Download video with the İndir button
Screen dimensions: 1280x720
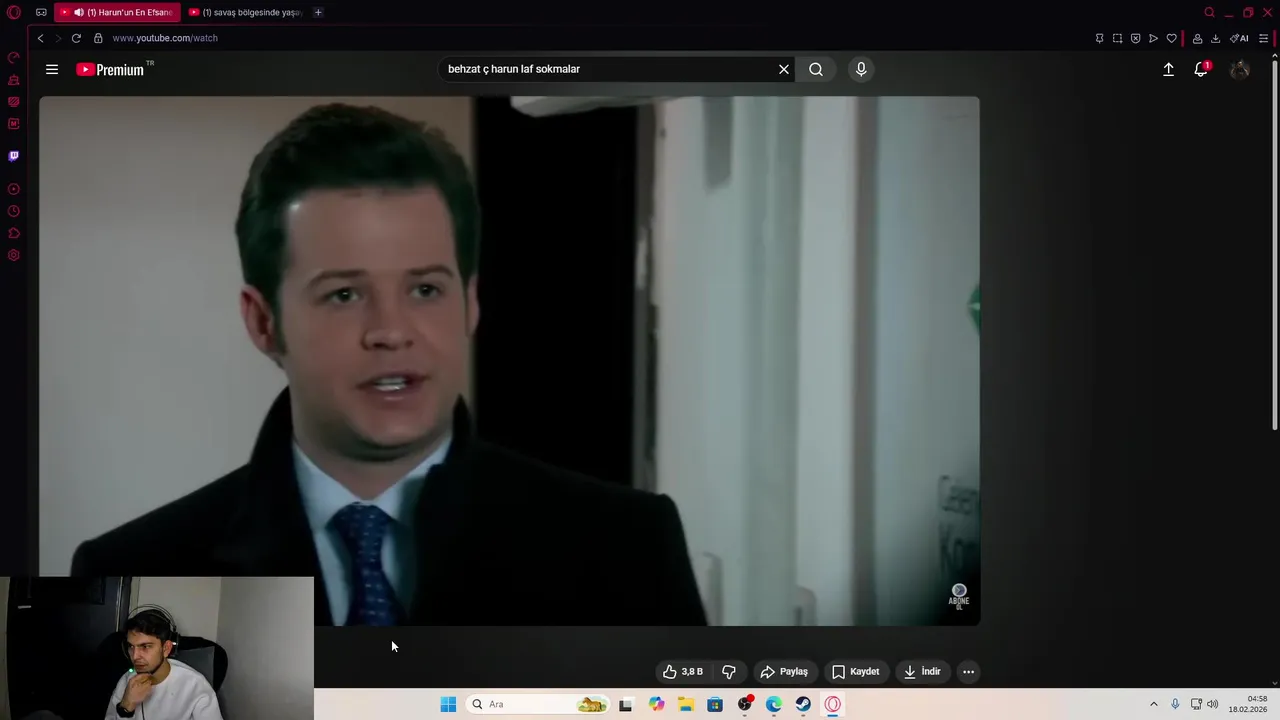coord(922,672)
